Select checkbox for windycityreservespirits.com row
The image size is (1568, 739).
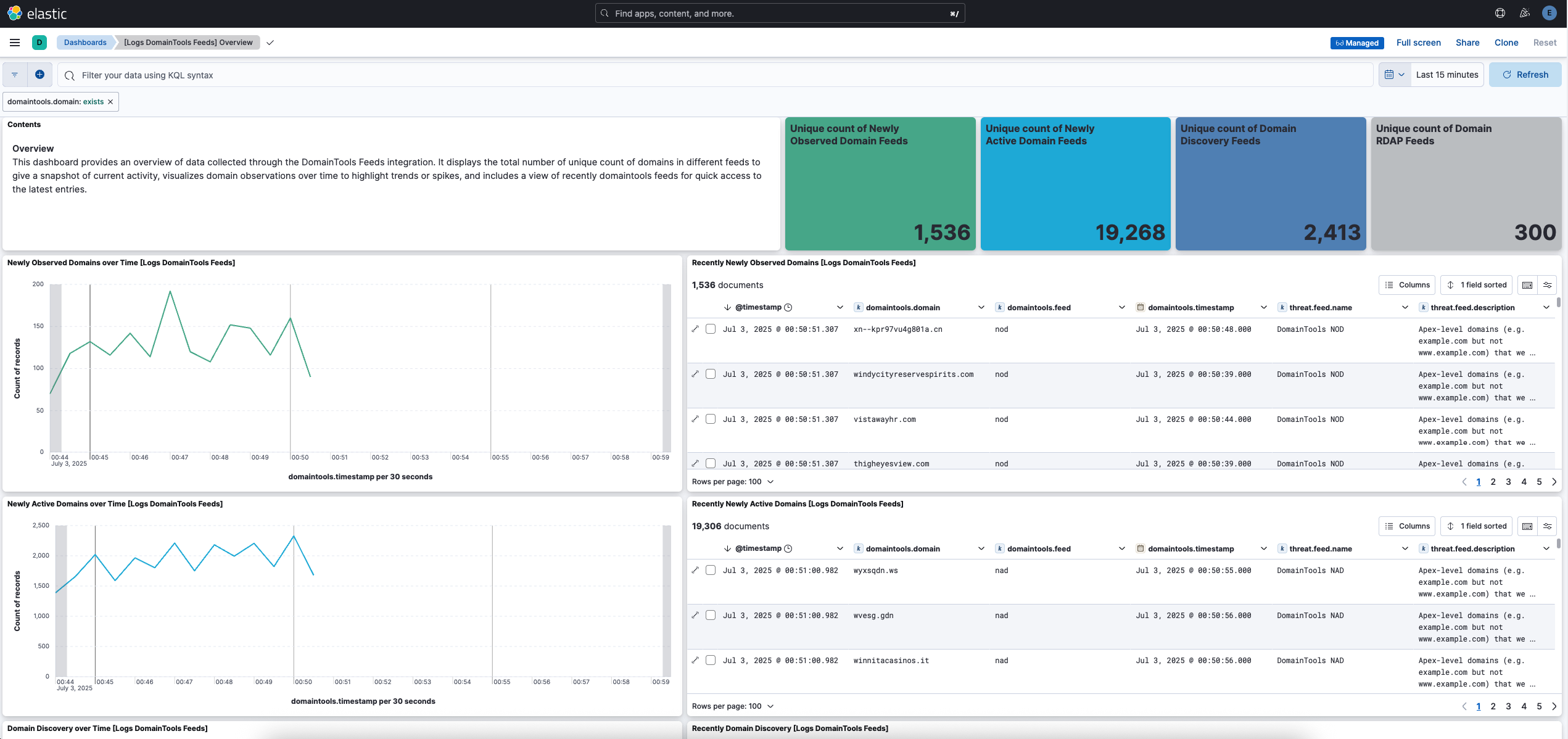pyautogui.click(x=711, y=374)
